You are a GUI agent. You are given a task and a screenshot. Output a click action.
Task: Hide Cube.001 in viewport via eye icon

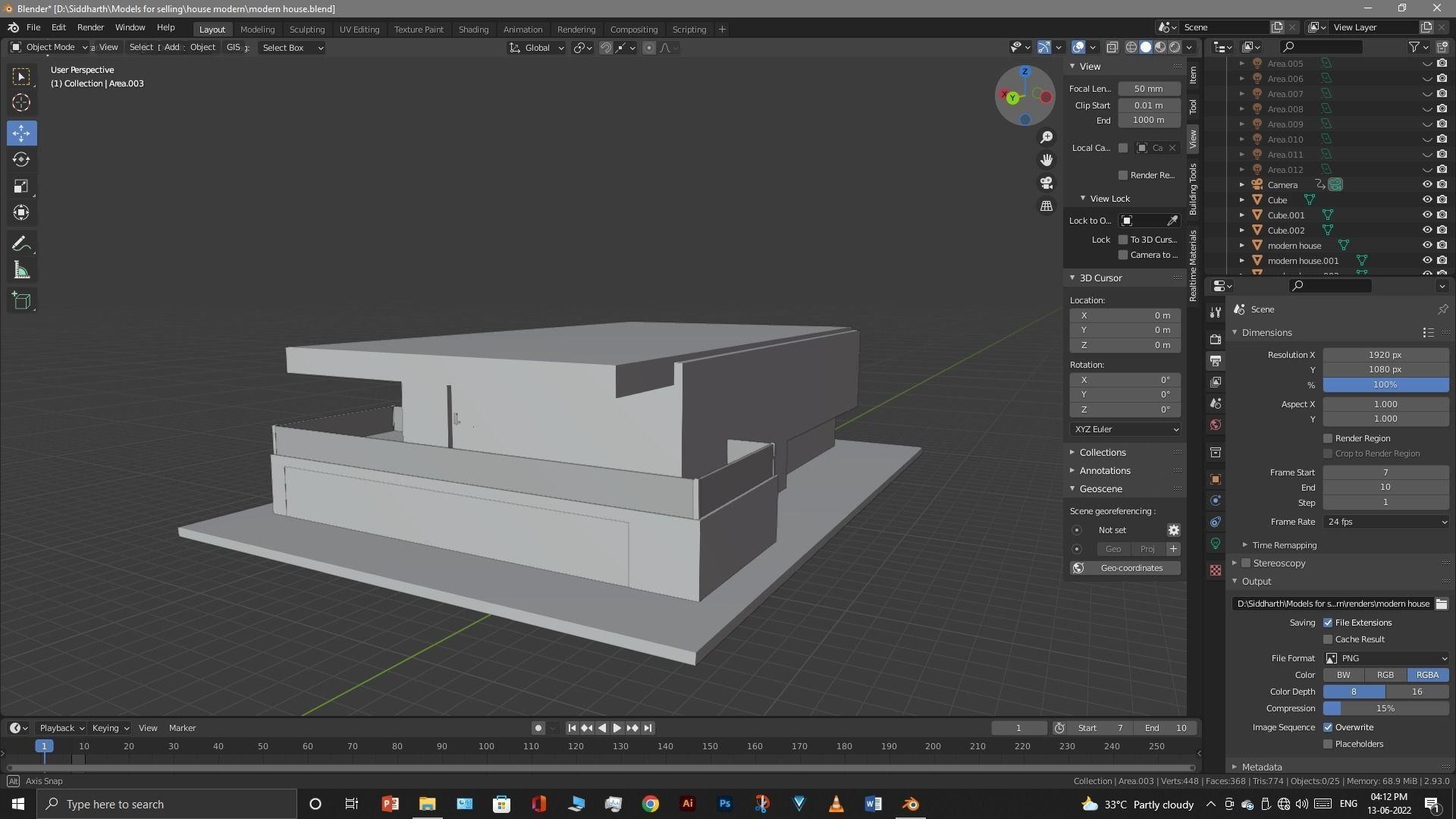[1426, 215]
